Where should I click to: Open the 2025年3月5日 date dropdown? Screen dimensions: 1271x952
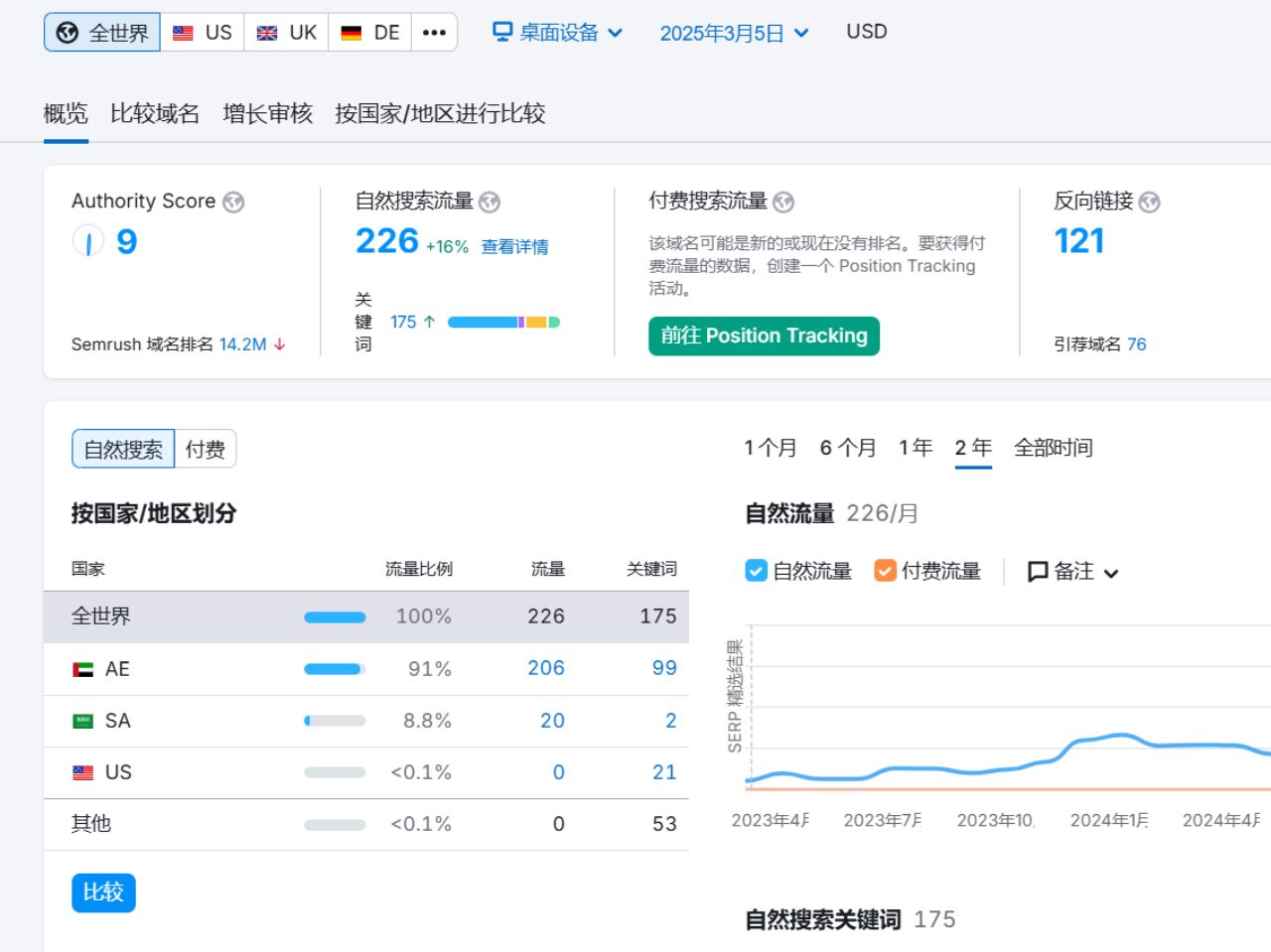pos(734,33)
